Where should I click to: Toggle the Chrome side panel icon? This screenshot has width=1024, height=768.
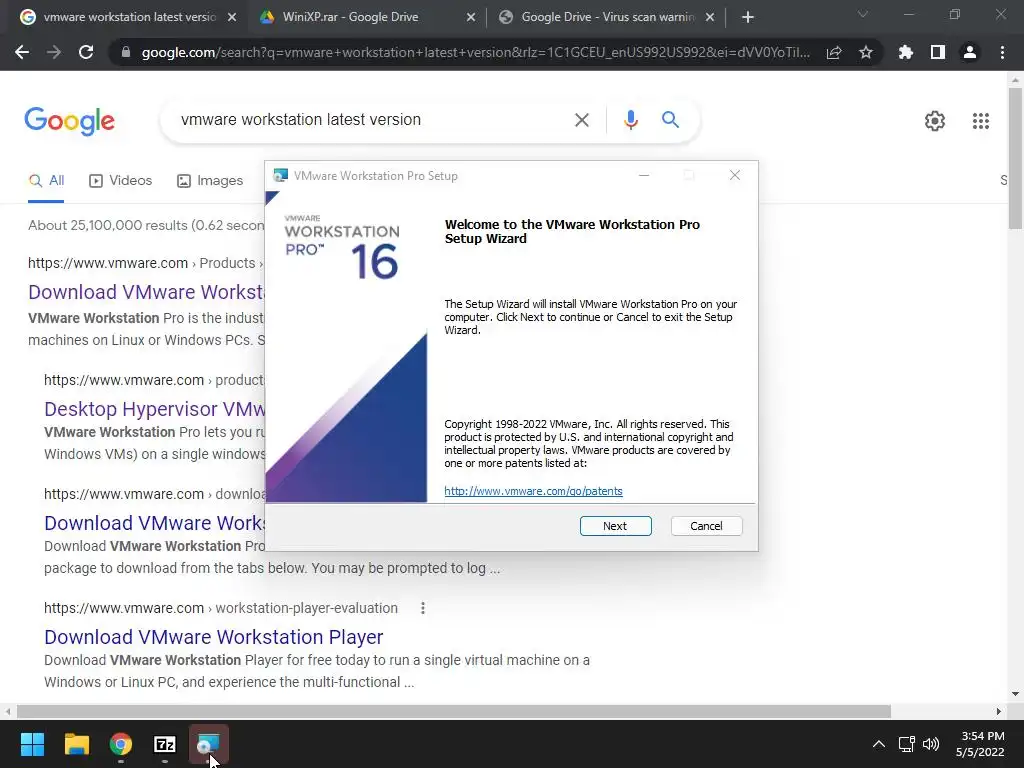click(x=937, y=52)
